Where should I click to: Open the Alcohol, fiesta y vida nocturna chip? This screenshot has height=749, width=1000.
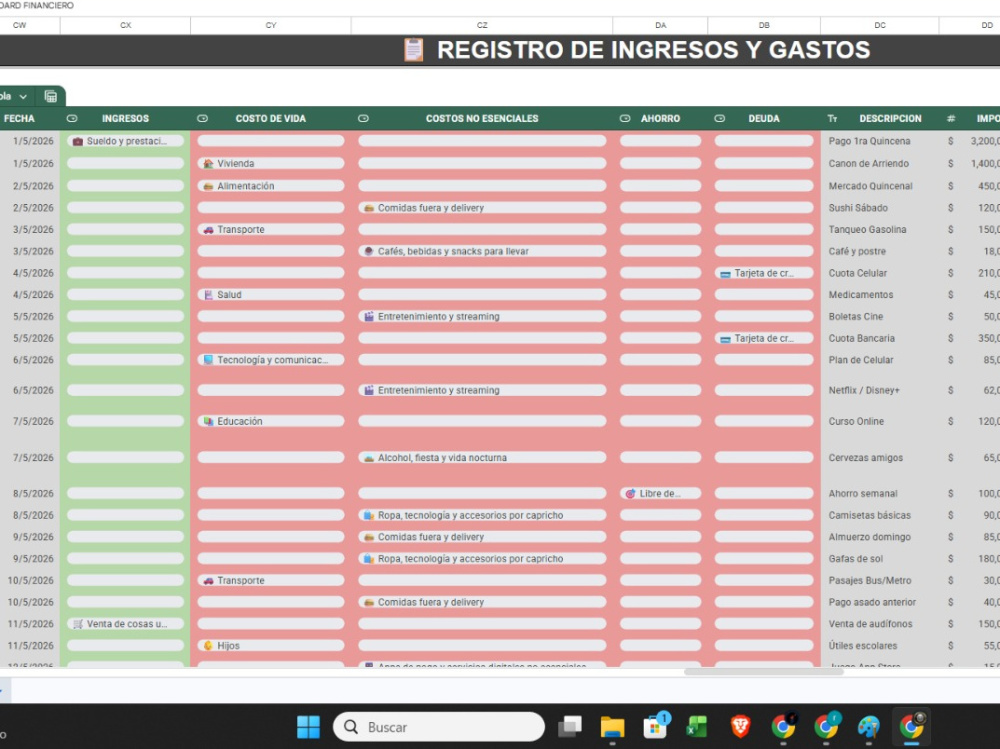pyautogui.click(x=482, y=457)
